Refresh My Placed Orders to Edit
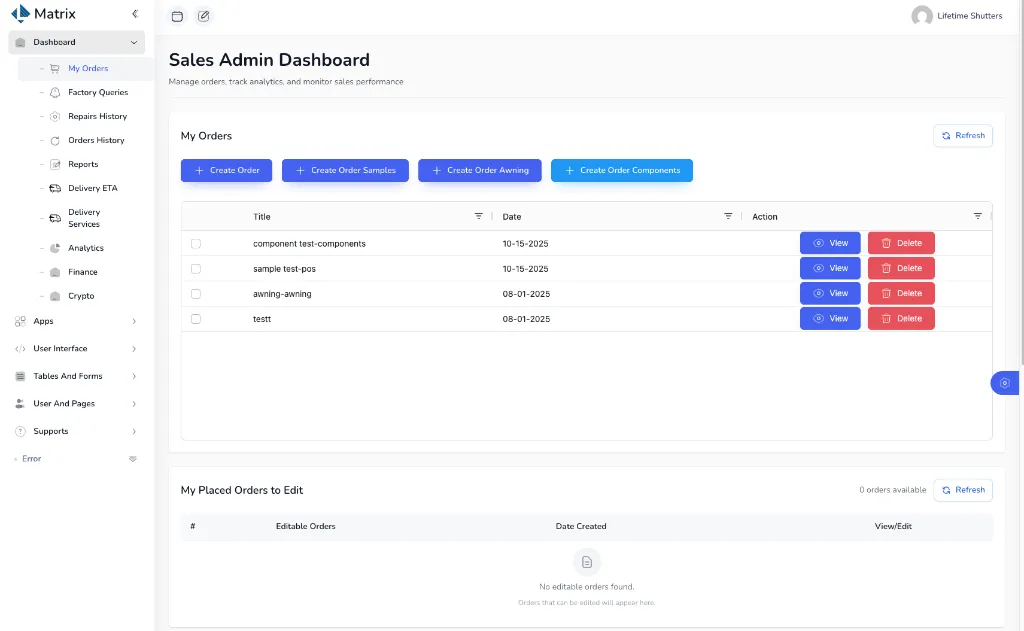Viewport: 1024px width, 631px height. [963, 490]
